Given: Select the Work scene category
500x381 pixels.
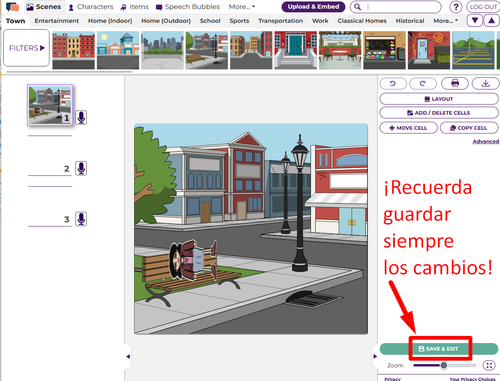Looking at the screenshot, I should click(320, 21).
